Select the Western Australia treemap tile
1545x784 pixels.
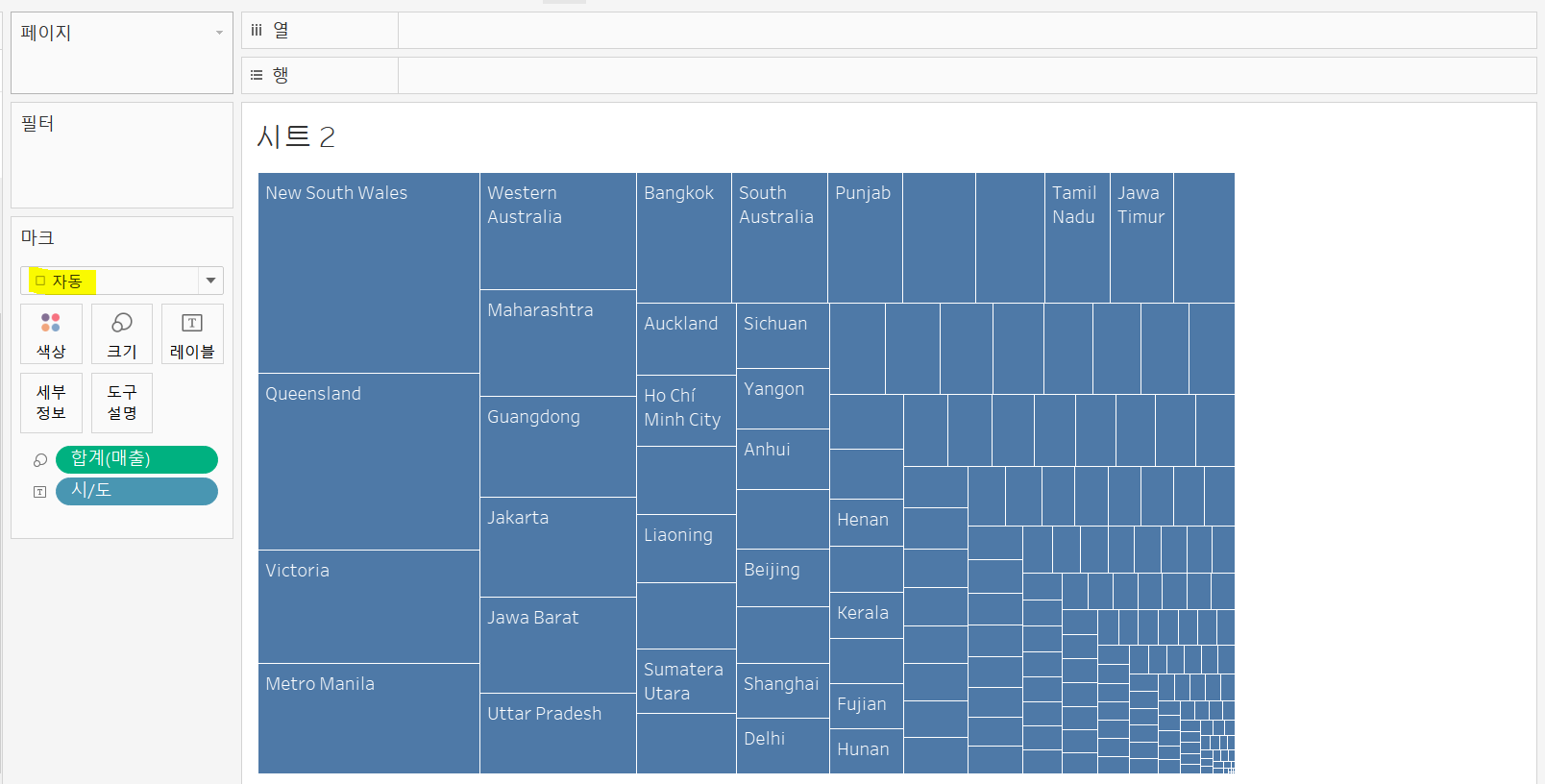pyautogui.click(x=558, y=232)
